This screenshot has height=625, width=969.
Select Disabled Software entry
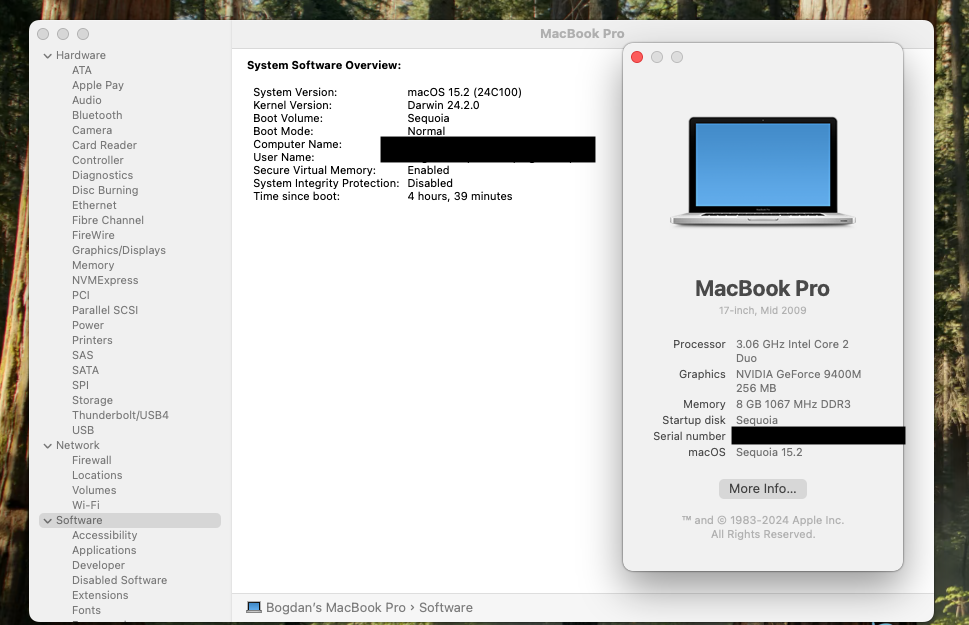tap(119, 580)
